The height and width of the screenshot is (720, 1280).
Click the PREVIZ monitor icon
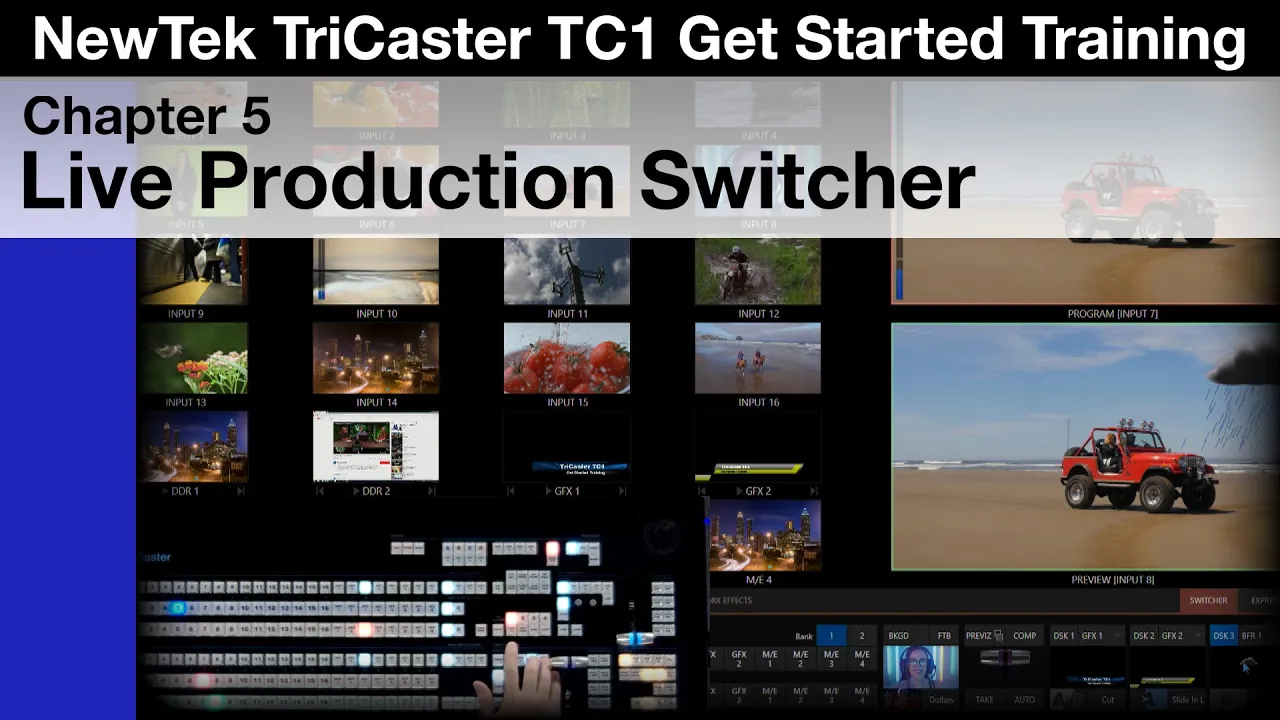click(x=998, y=636)
